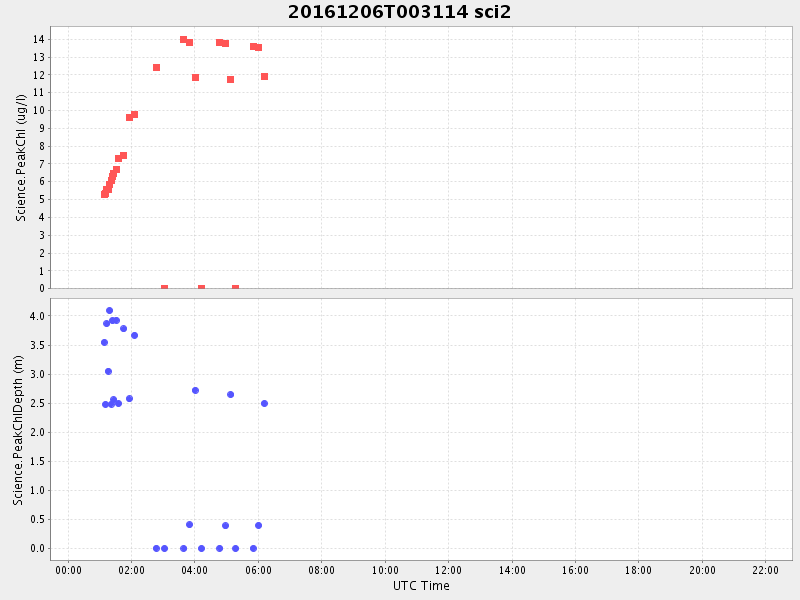Click the 7 tick on the PeakChl axis
This screenshot has height=600, width=800.
pos(39,164)
